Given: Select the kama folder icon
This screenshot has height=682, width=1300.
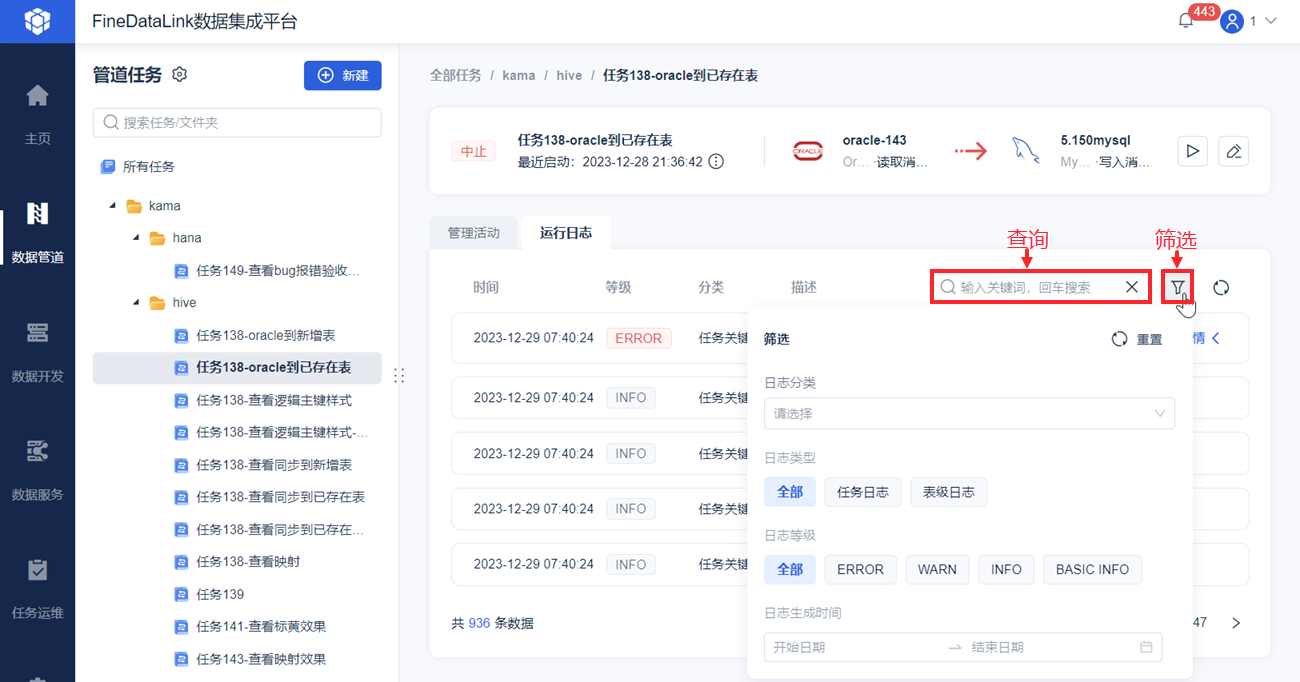Looking at the screenshot, I should tap(134, 206).
